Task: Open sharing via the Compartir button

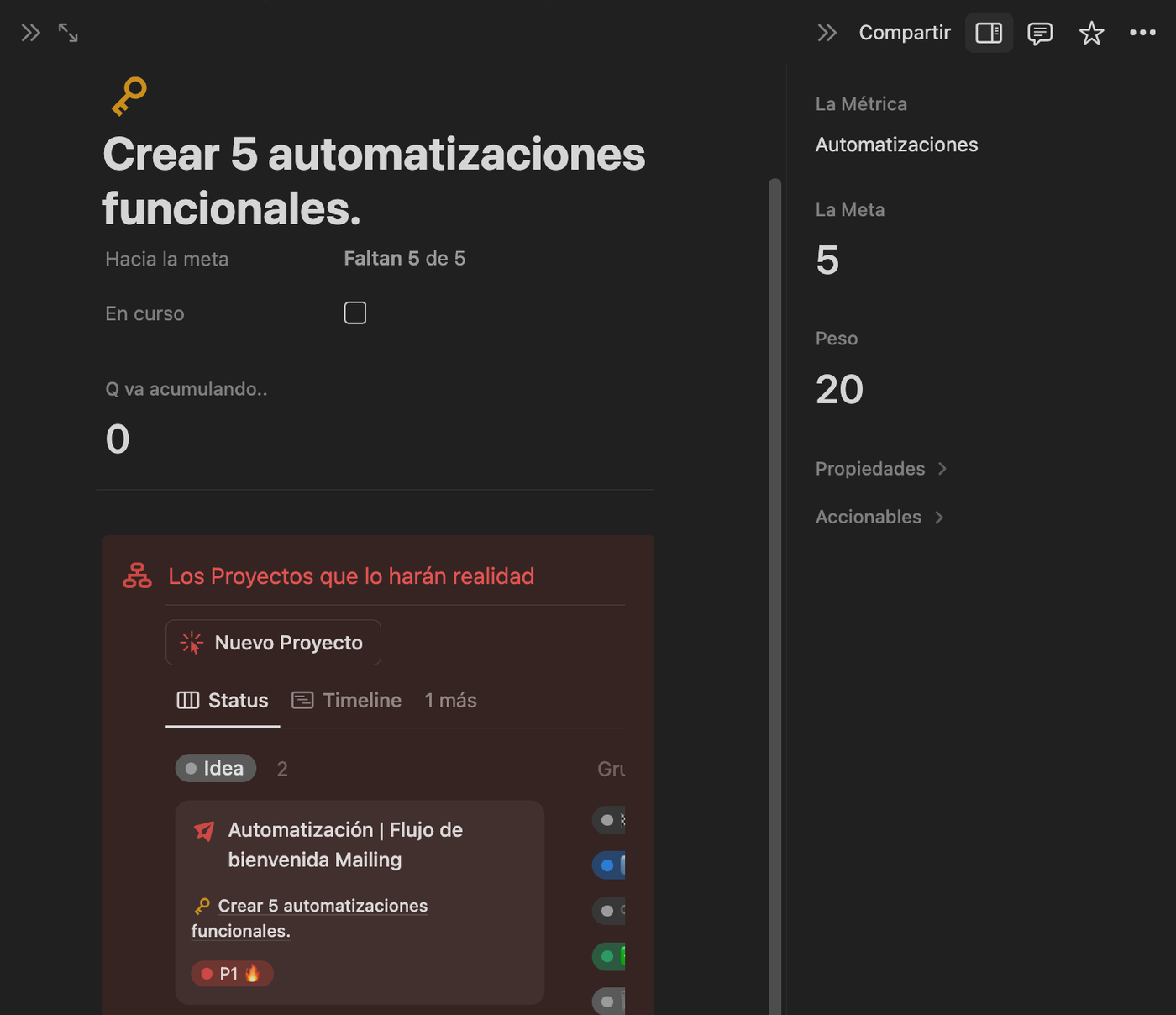Action: click(x=904, y=32)
